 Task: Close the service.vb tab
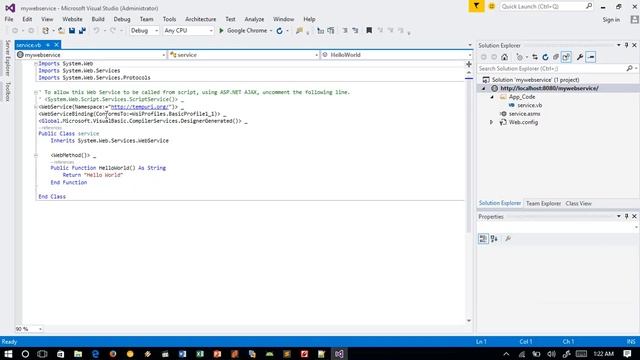[56, 45]
